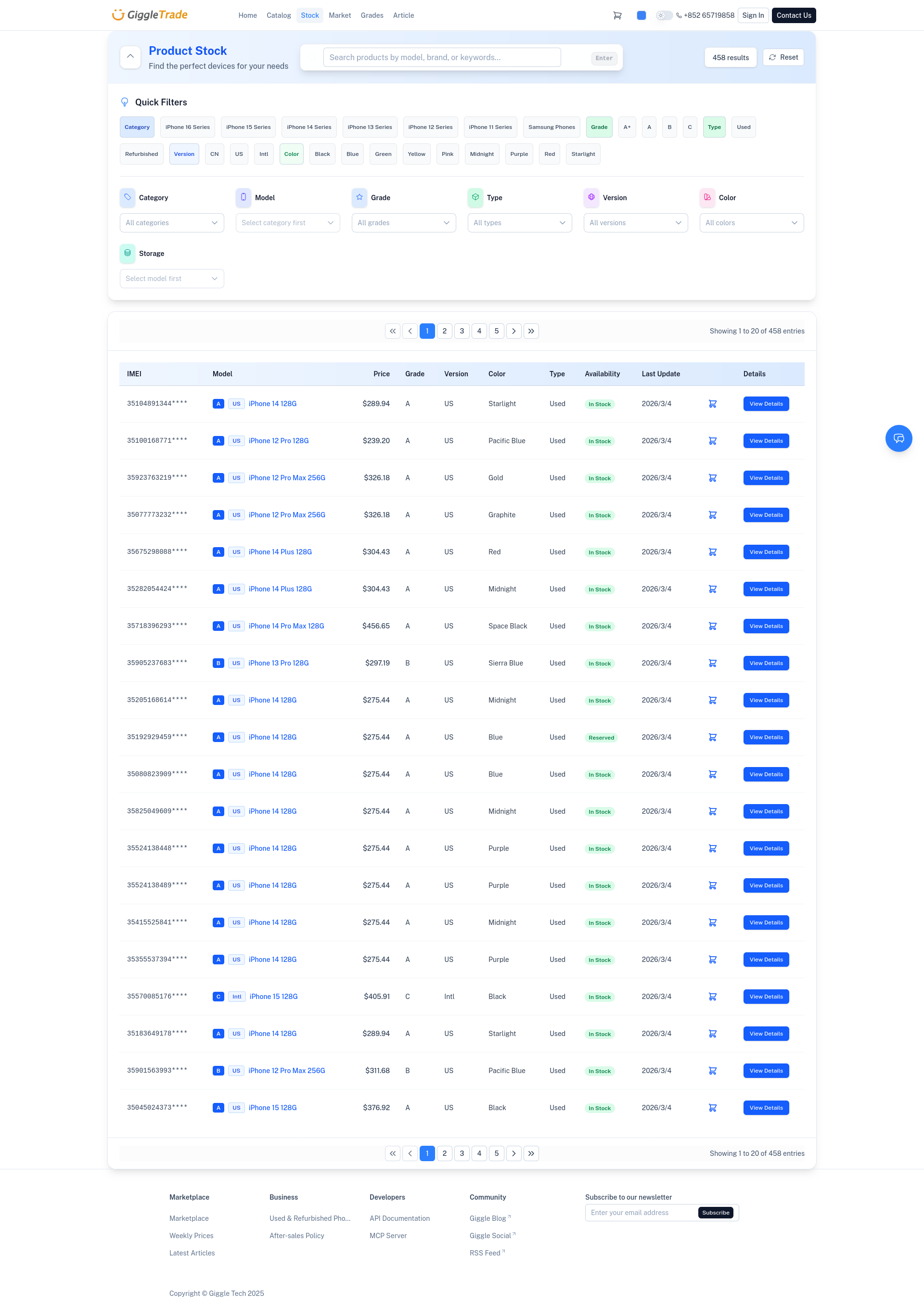Click the GiggleTrade logo
924x1306 pixels.
[x=149, y=15]
